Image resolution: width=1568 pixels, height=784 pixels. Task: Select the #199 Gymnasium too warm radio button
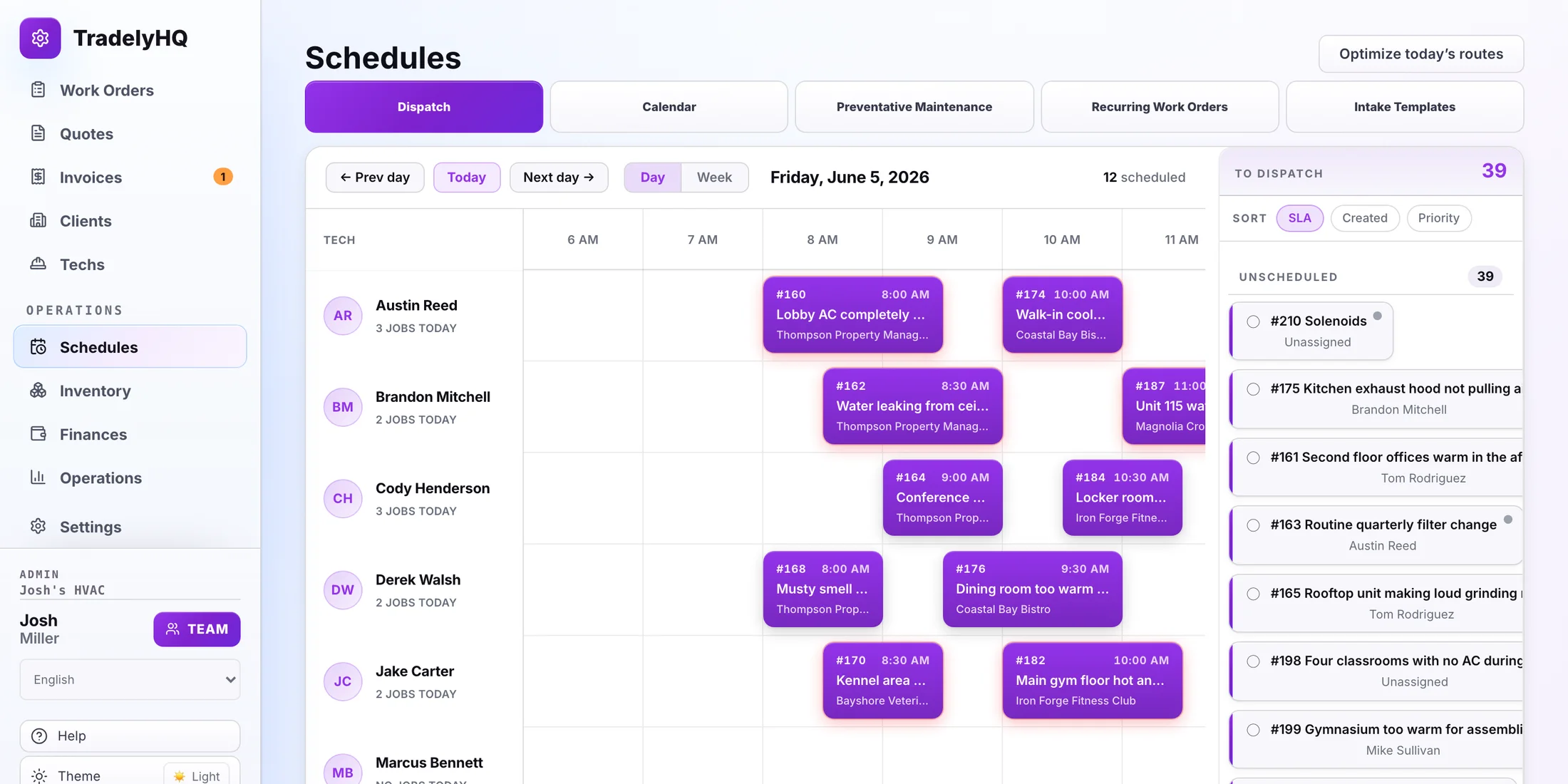pos(1253,730)
